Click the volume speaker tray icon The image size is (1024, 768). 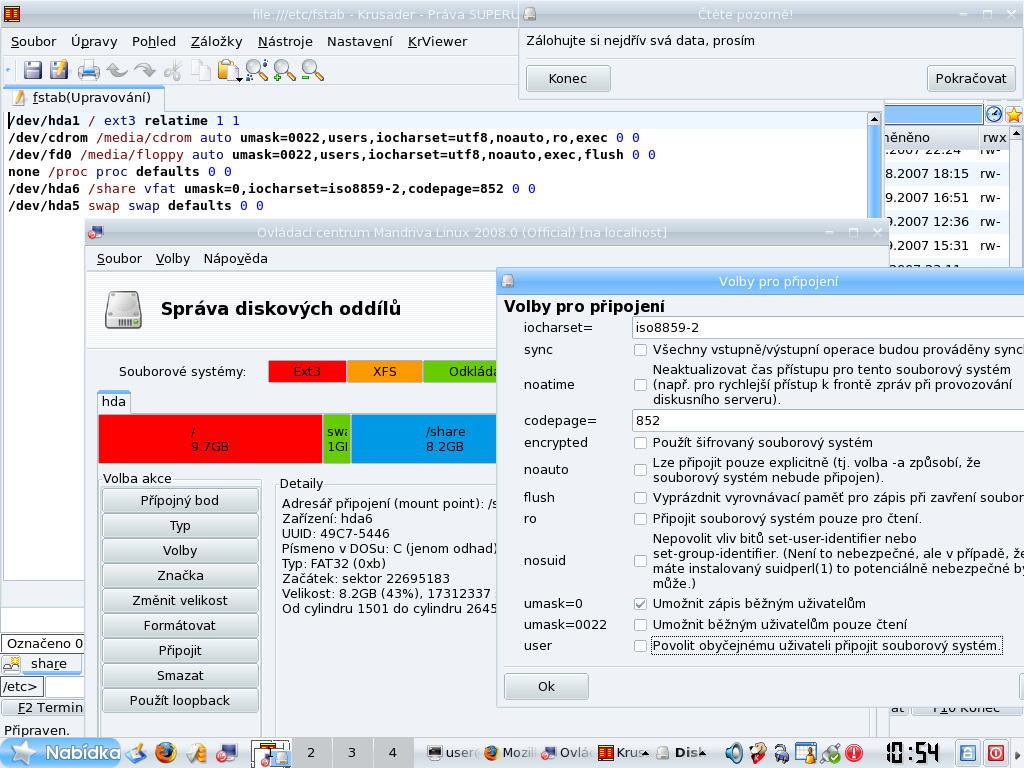(x=734, y=753)
